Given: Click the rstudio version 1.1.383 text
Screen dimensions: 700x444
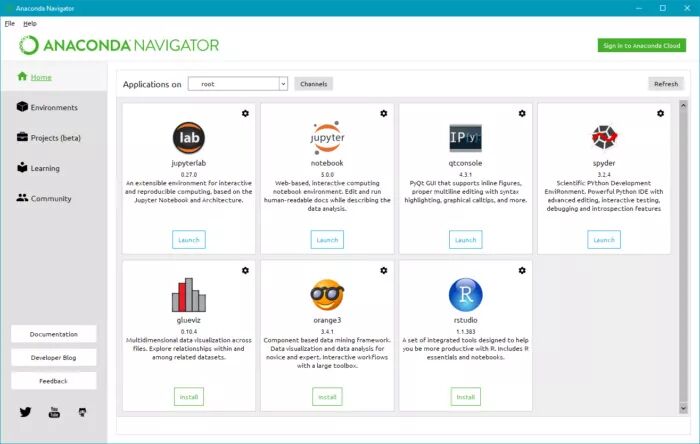Looking at the screenshot, I should [466, 332].
